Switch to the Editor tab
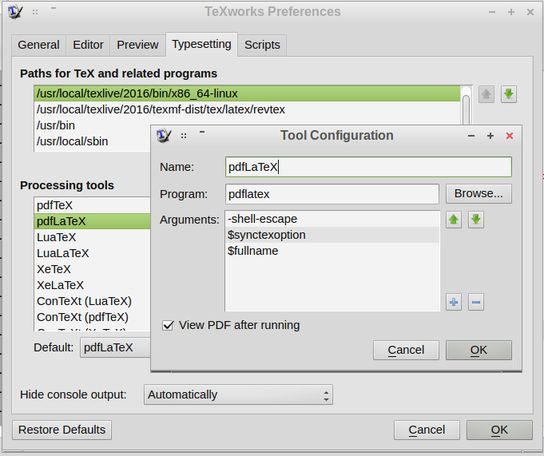The image size is (544, 456). coord(88,45)
